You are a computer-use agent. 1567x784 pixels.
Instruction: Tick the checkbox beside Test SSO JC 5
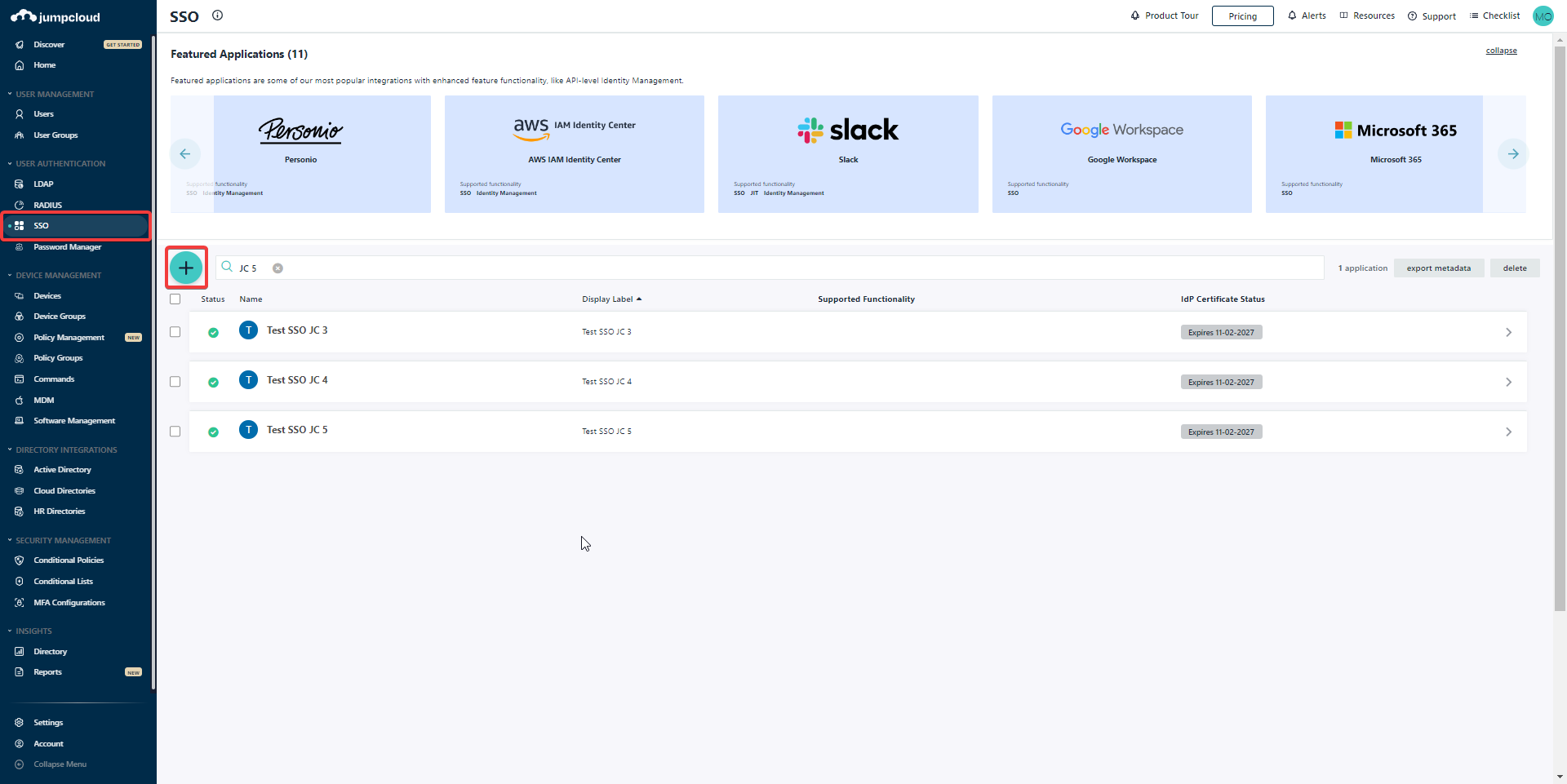pos(175,432)
